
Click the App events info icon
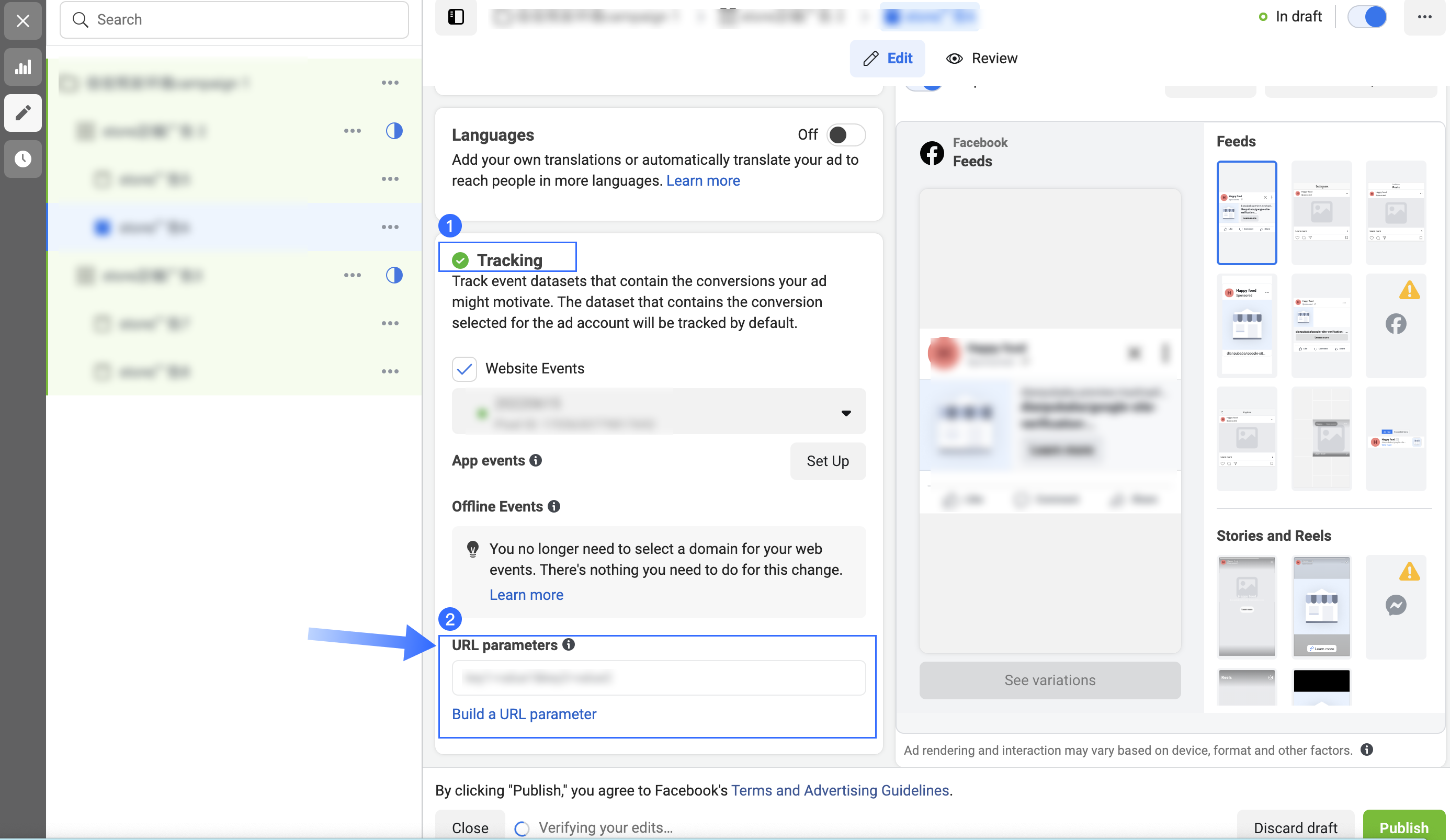(x=536, y=460)
